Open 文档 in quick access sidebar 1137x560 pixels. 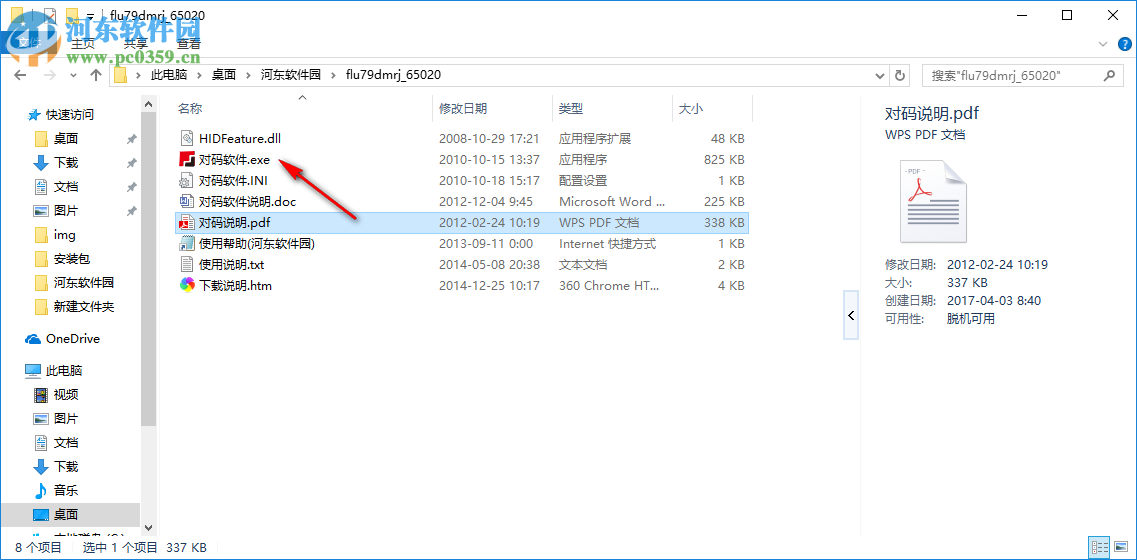point(66,186)
